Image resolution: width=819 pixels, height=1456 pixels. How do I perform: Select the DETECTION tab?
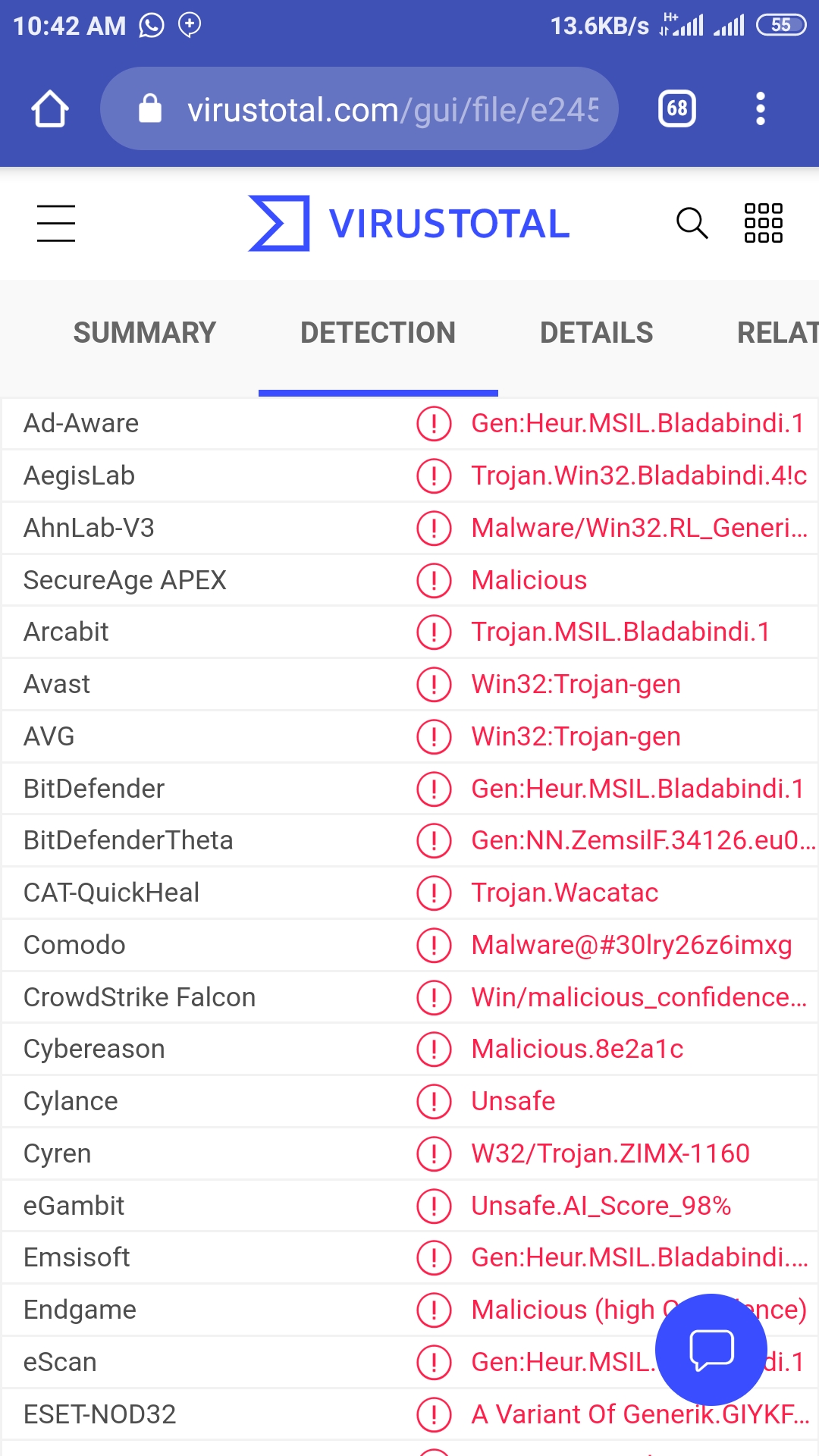378,333
